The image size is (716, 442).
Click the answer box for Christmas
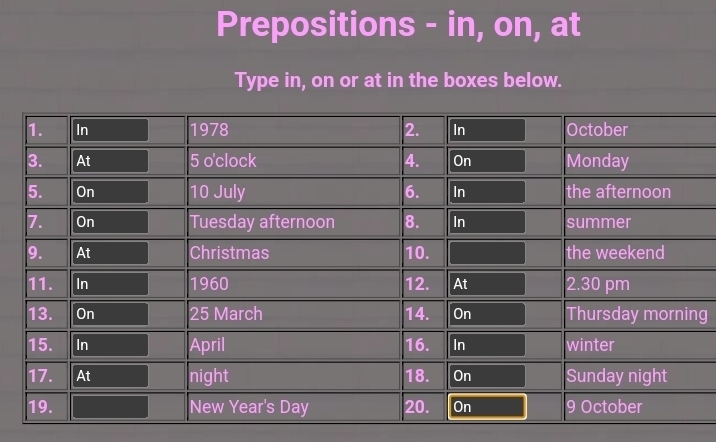110,253
